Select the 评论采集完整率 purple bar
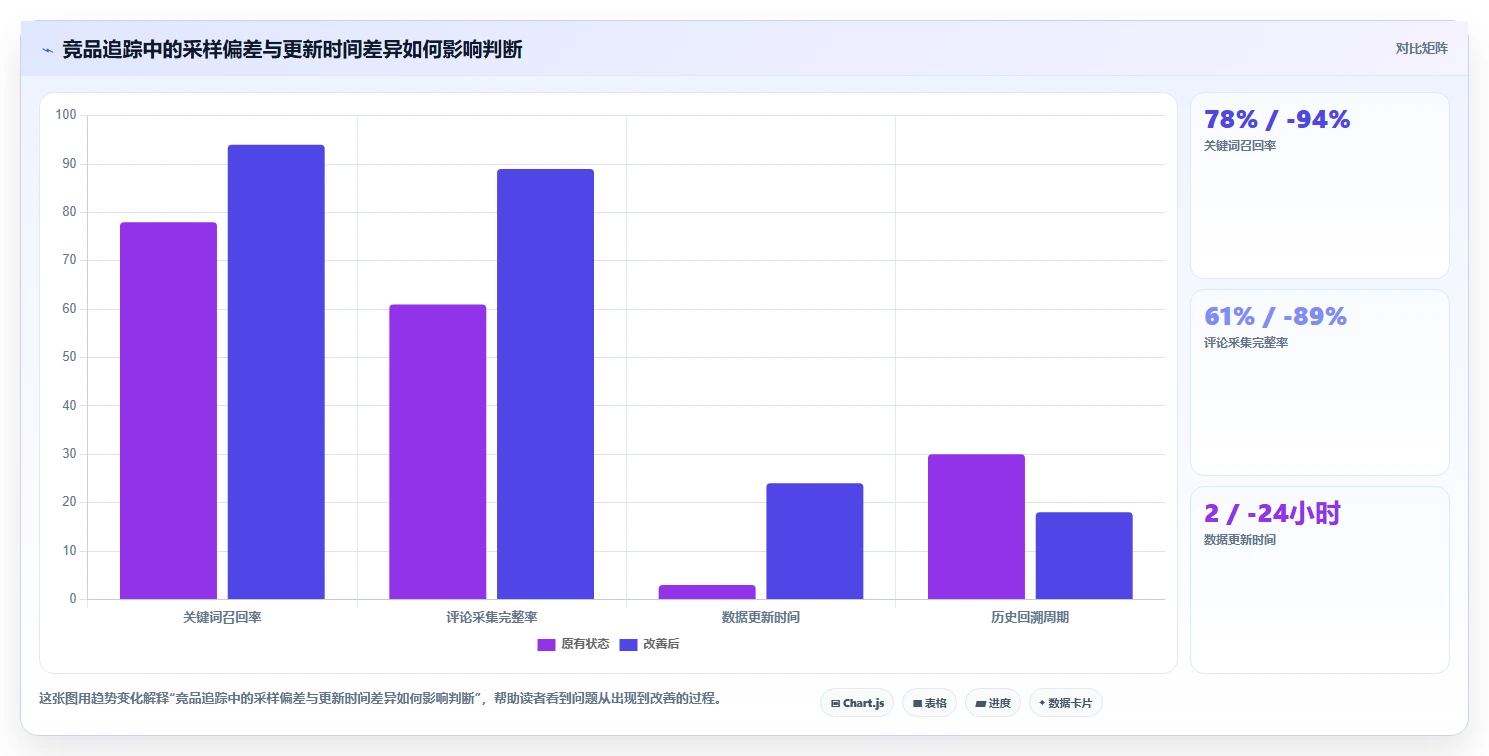This screenshot has height=756, width=1489. [x=438, y=452]
